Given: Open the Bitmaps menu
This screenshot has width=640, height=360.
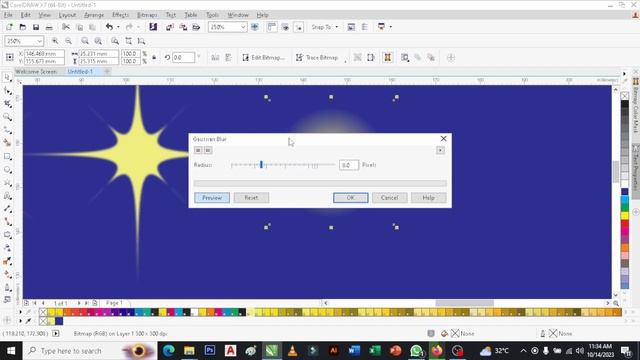Looking at the screenshot, I should (x=147, y=15).
